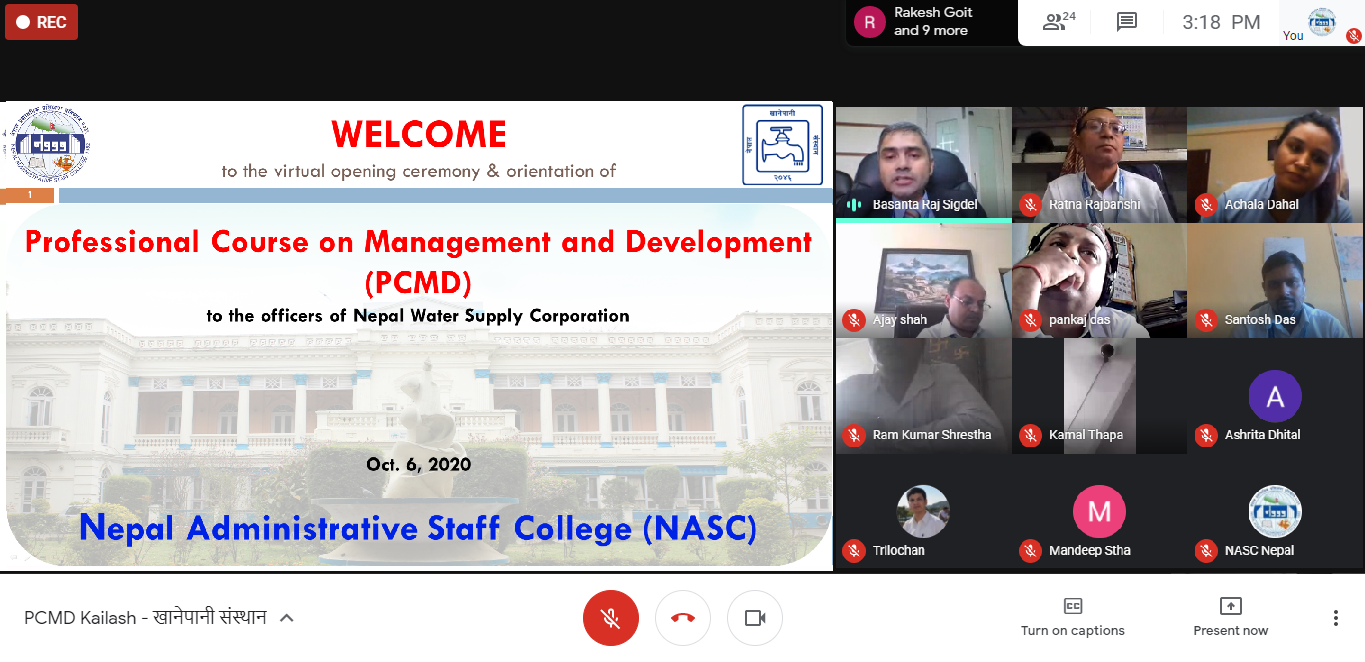Open the participants list showing 24 people

click(x=1059, y=22)
